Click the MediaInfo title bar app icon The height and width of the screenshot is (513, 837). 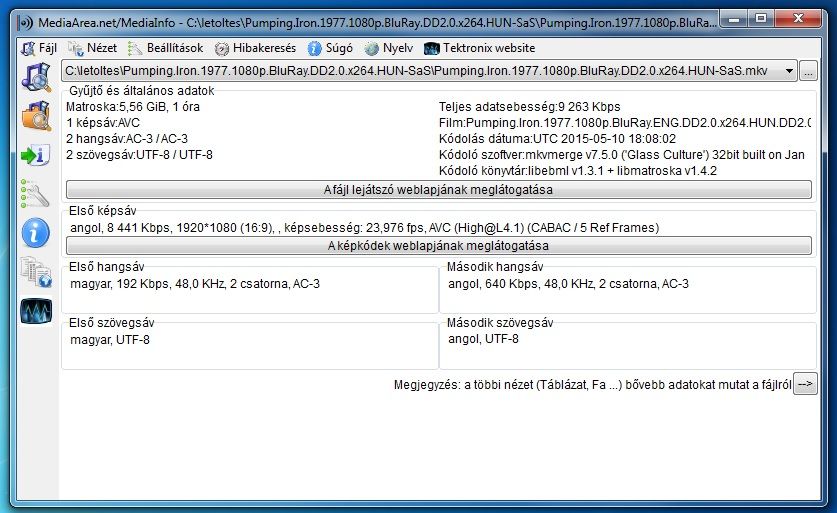[x=25, y=23]
